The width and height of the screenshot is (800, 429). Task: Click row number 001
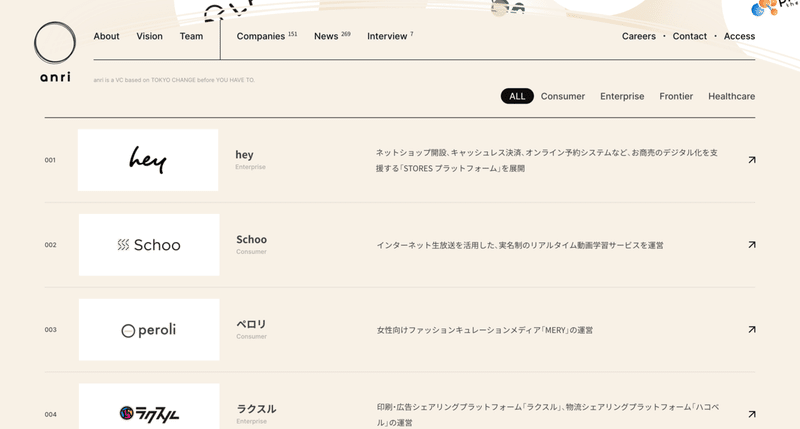coord(50,160)
